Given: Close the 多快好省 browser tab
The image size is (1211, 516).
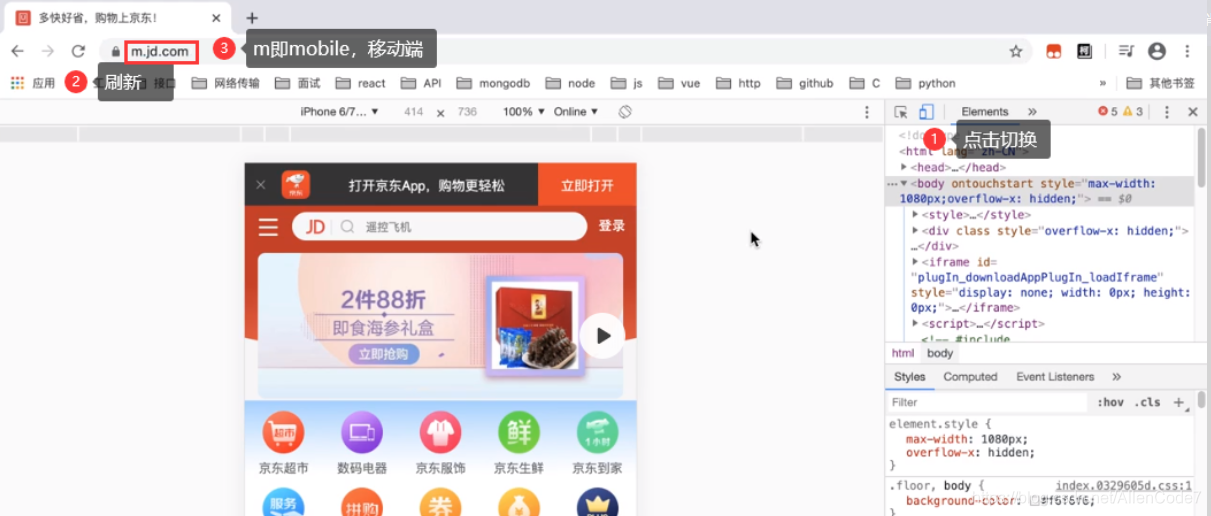Looking at the screenshot, I should coord(217,18).
